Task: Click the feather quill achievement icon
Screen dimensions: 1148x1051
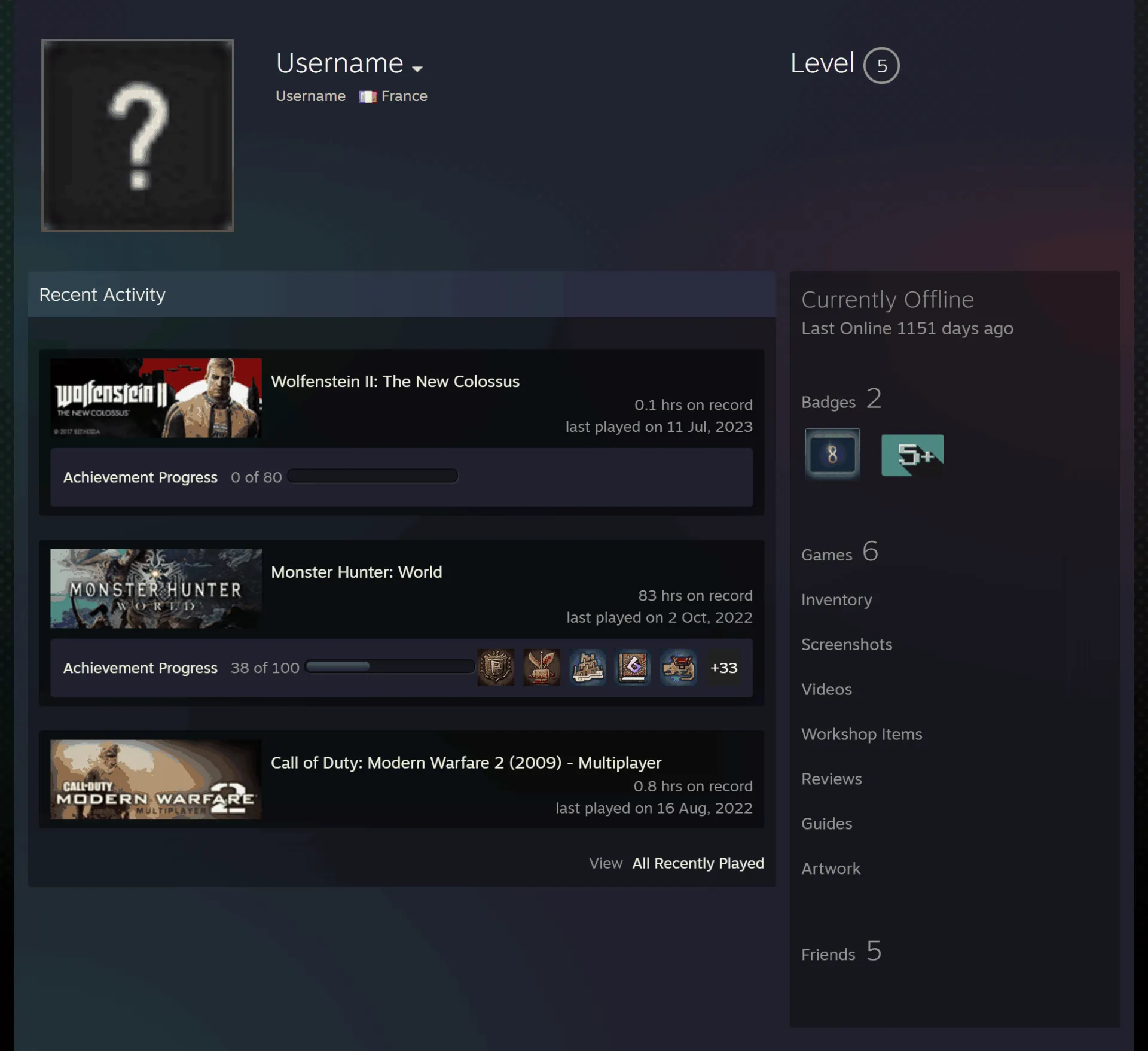Action: (x=542, y=667)
